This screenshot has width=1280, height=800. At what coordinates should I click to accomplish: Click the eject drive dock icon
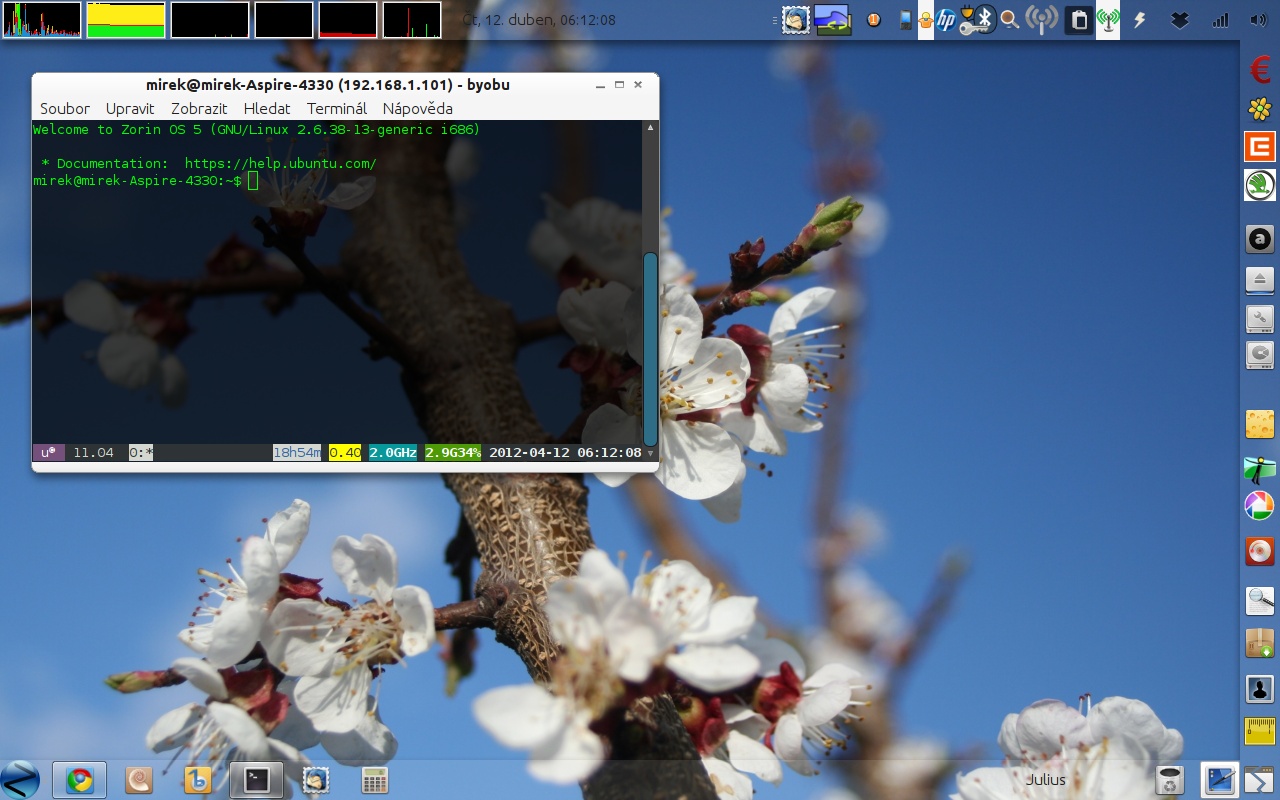click(1260, 280)
